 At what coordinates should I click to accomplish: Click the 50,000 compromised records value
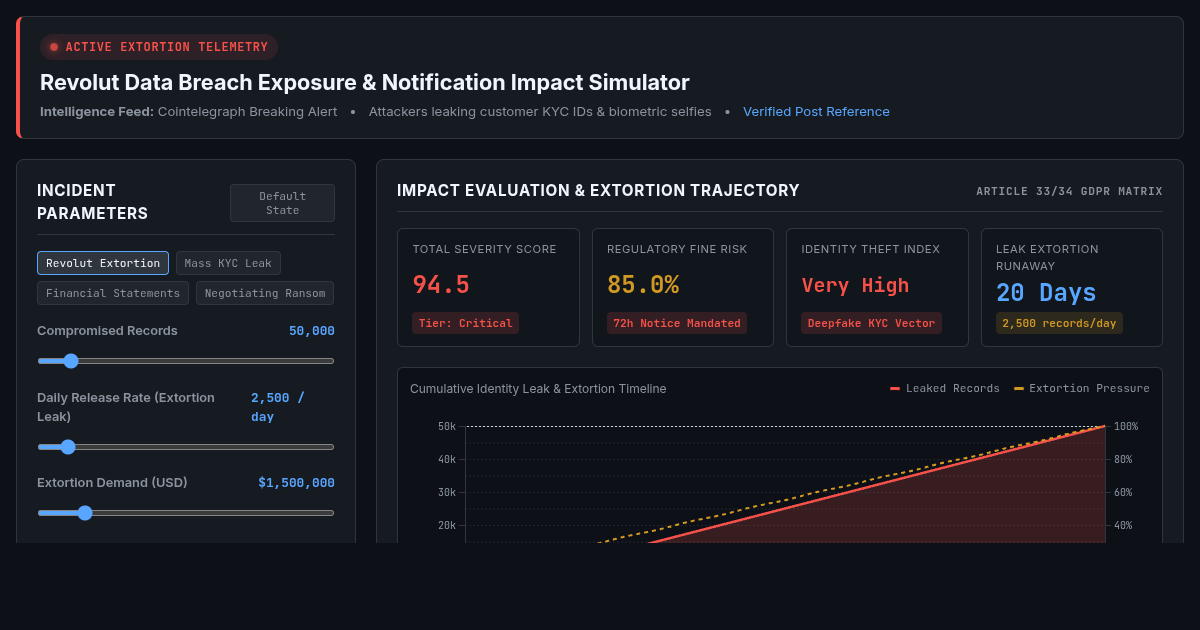tap(312, 331)
